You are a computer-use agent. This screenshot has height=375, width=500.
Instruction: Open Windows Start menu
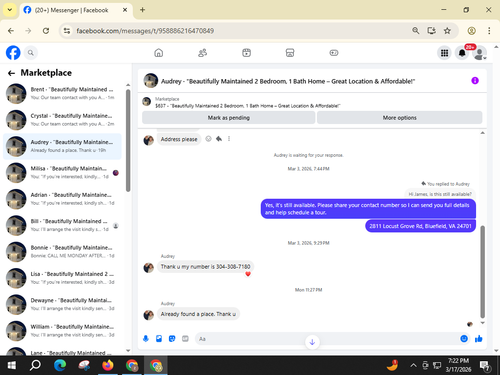pos(12,366)
